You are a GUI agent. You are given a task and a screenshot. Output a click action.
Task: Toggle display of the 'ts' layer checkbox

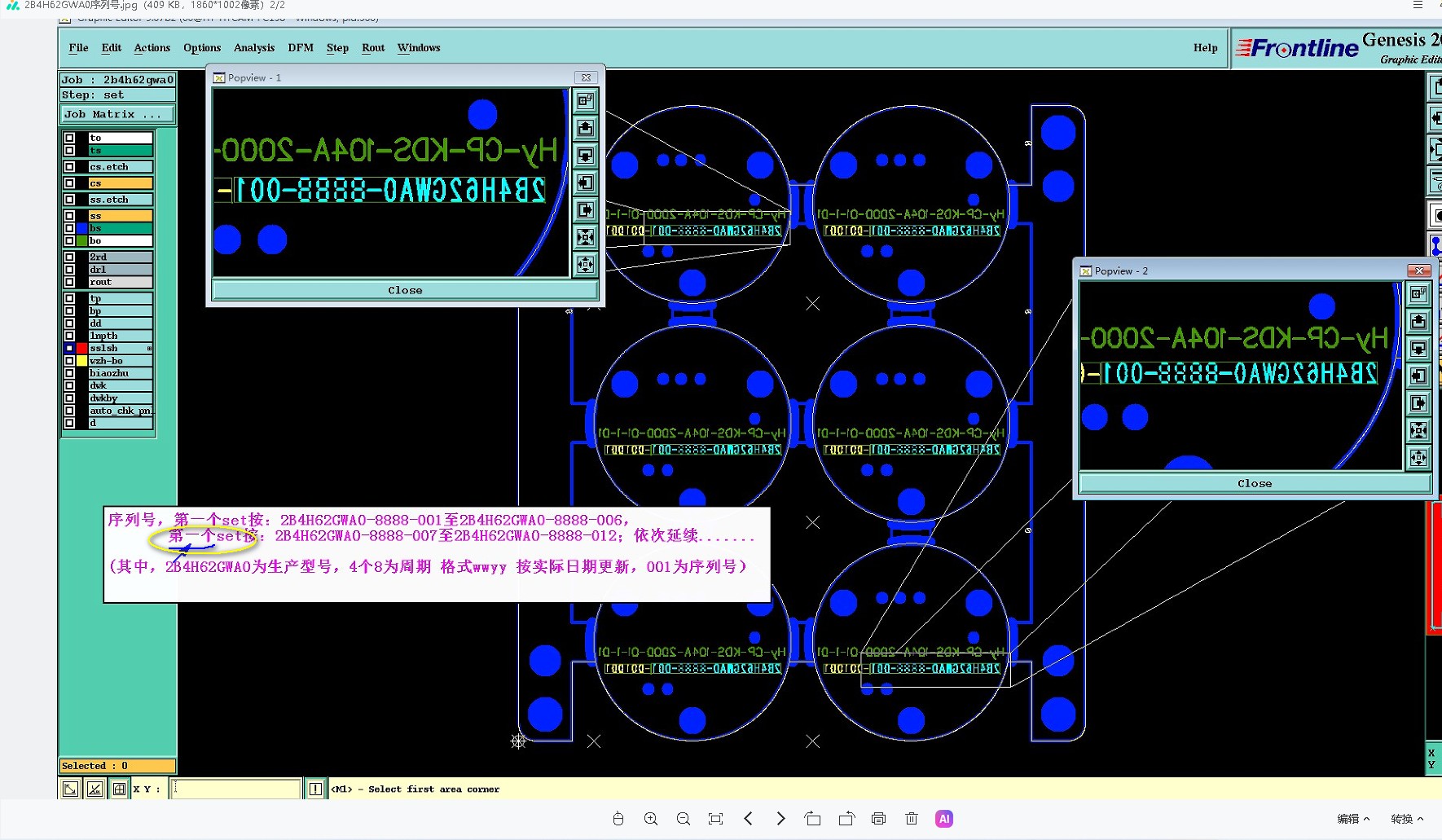69,151
